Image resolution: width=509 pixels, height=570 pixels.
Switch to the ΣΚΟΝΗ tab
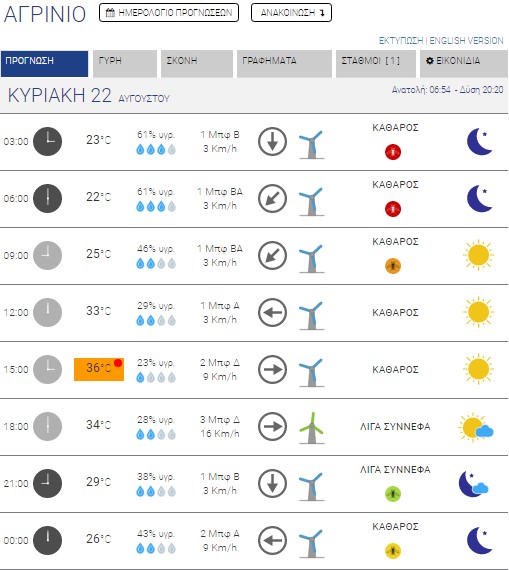click(x=197, y=64)
